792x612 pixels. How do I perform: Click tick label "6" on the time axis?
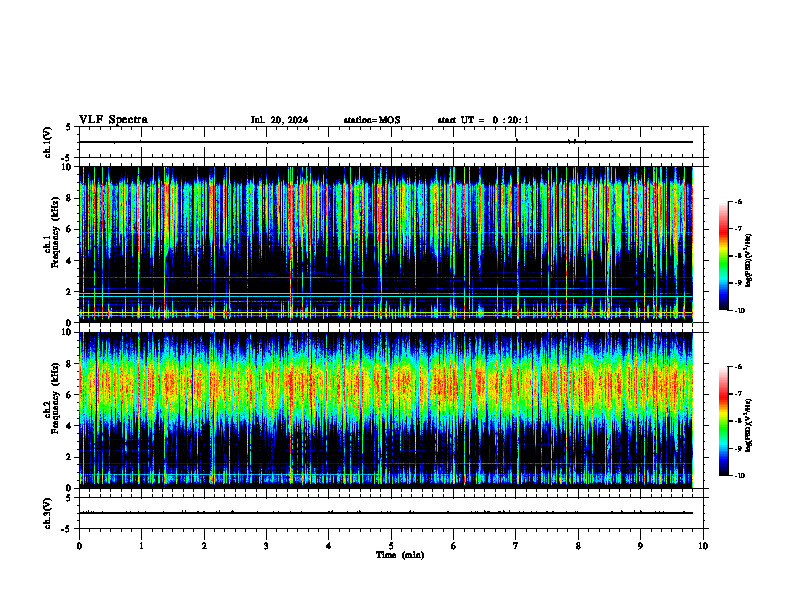[453, 546]
